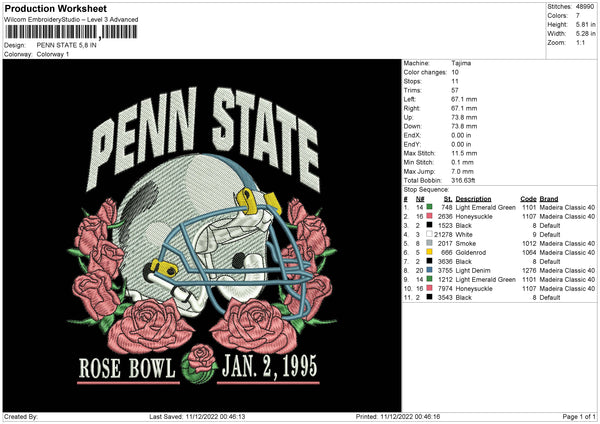Click the Description column header
Screen dimensions: 600x424
(473, 199)
